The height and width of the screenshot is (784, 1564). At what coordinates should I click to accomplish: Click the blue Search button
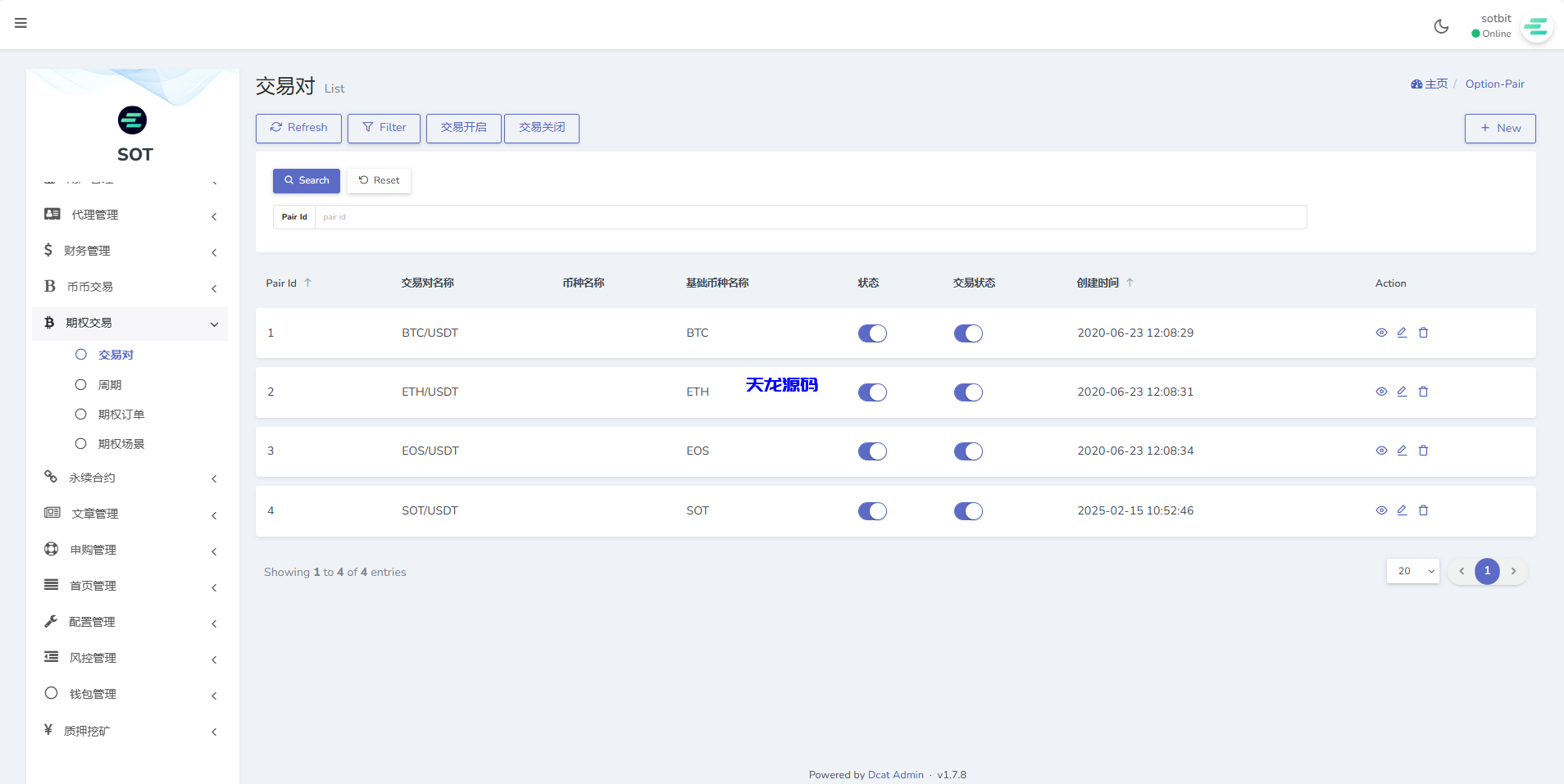pos(306,180)
